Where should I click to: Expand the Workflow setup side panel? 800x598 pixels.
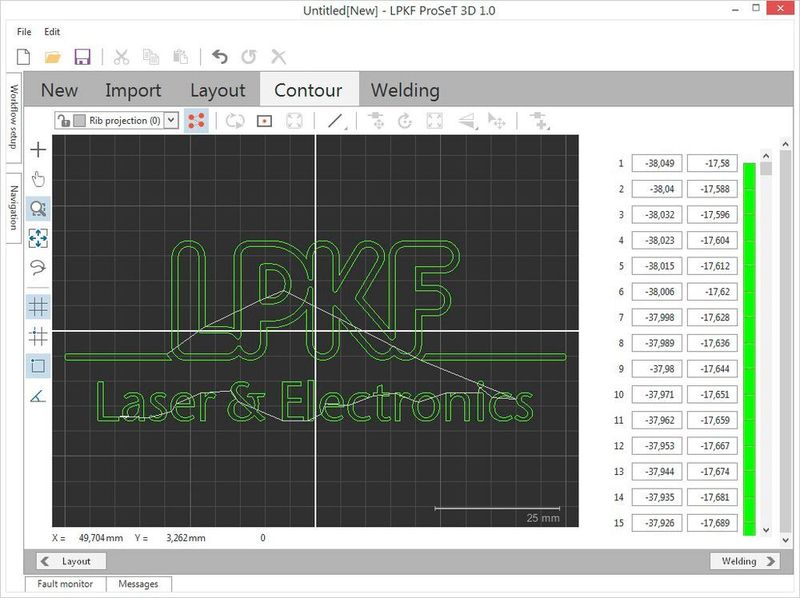click(13, 117)
